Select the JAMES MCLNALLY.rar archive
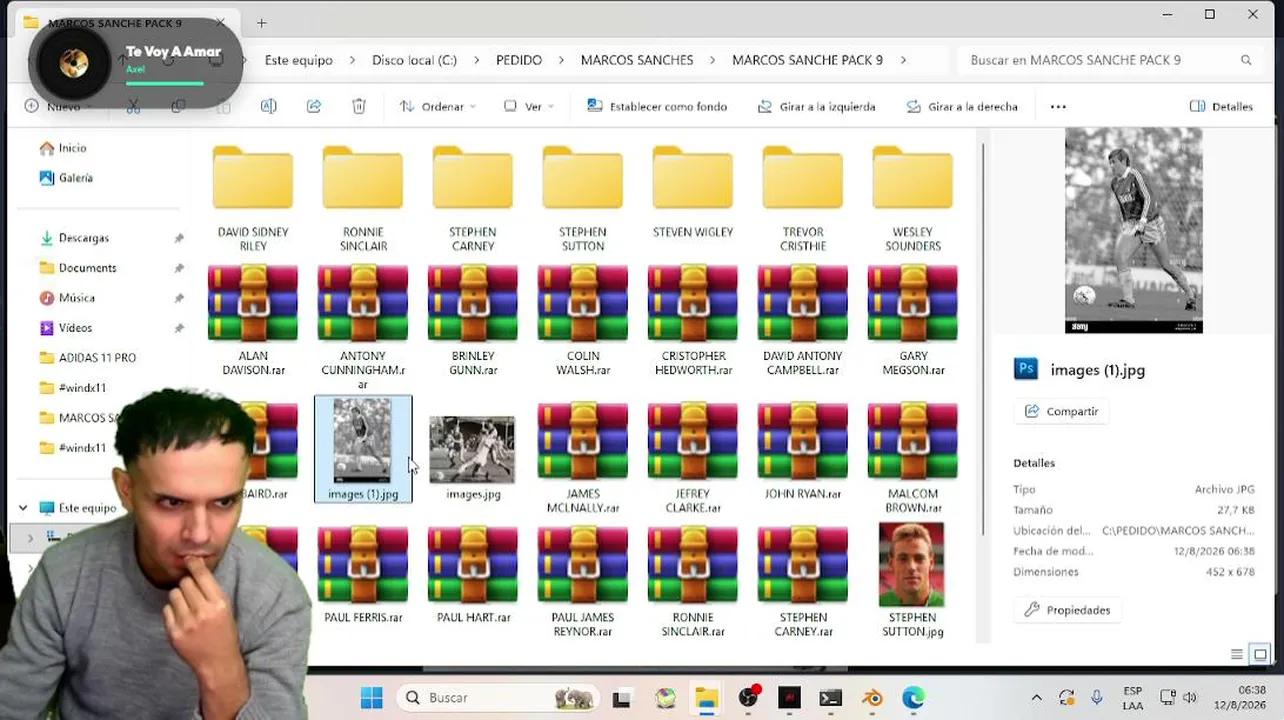 [x=583, y=459]
